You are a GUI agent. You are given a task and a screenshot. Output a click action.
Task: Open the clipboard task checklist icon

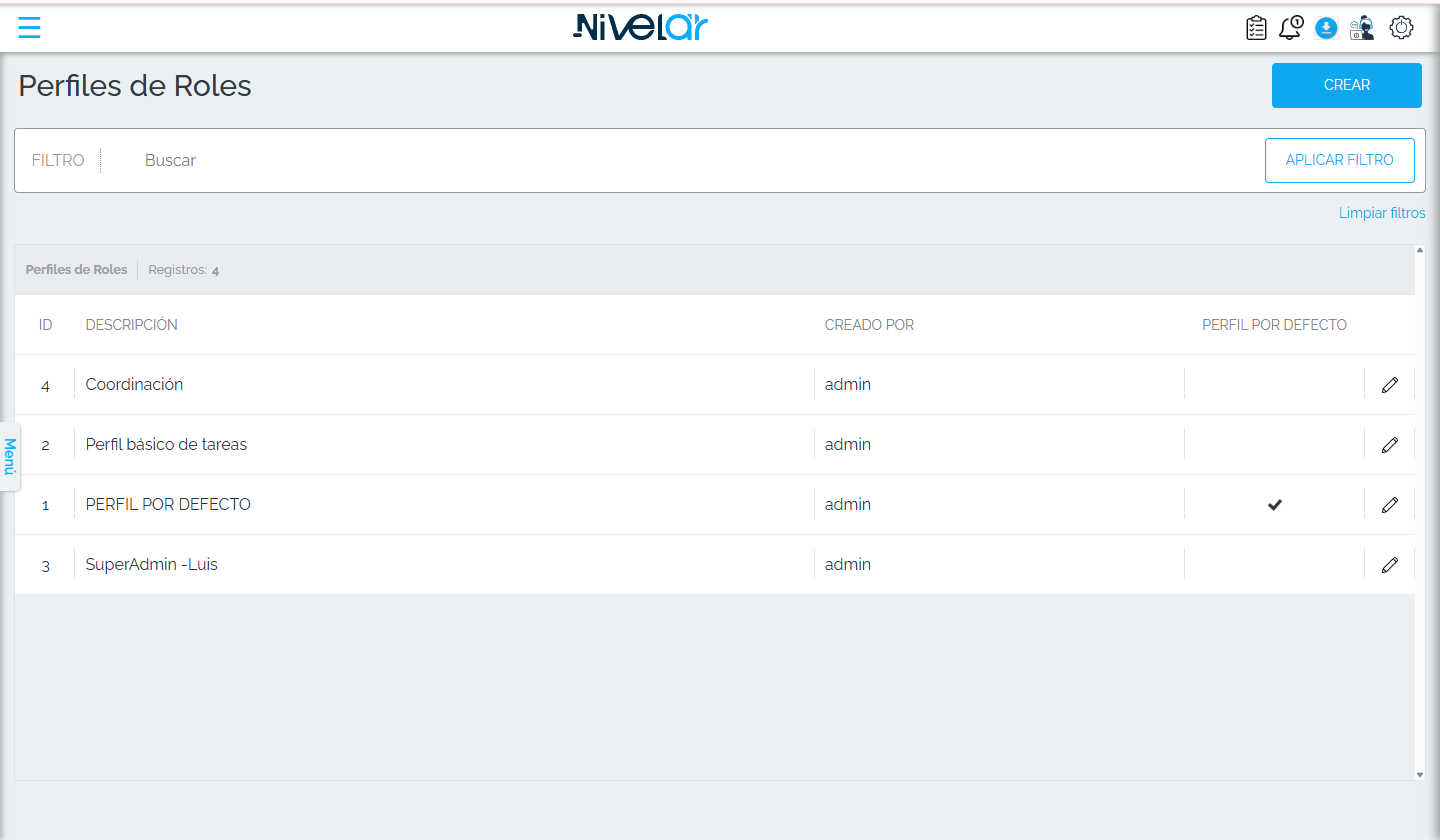tap(1256, 28)
